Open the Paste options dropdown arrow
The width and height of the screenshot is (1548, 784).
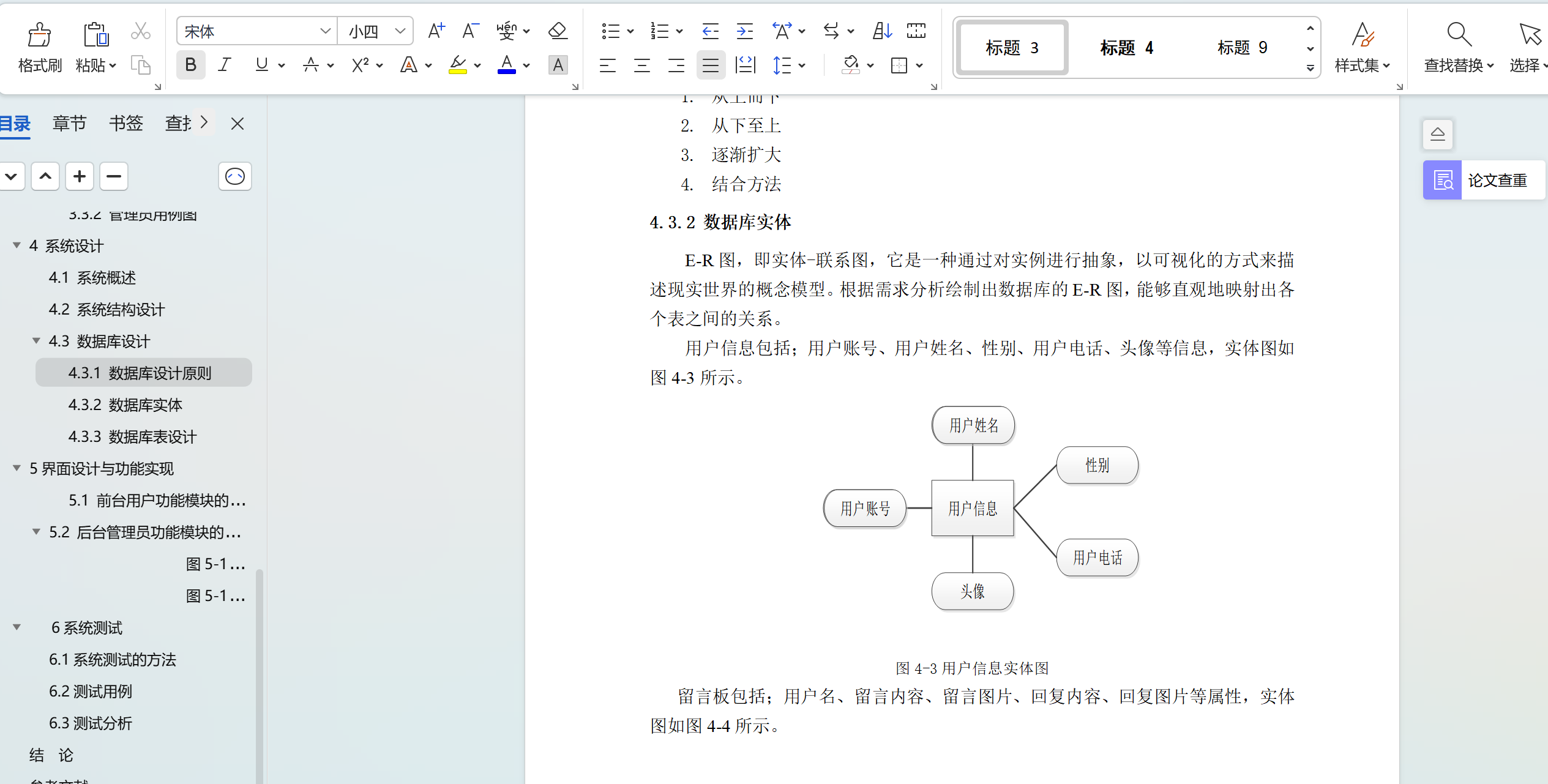point(113,65)
